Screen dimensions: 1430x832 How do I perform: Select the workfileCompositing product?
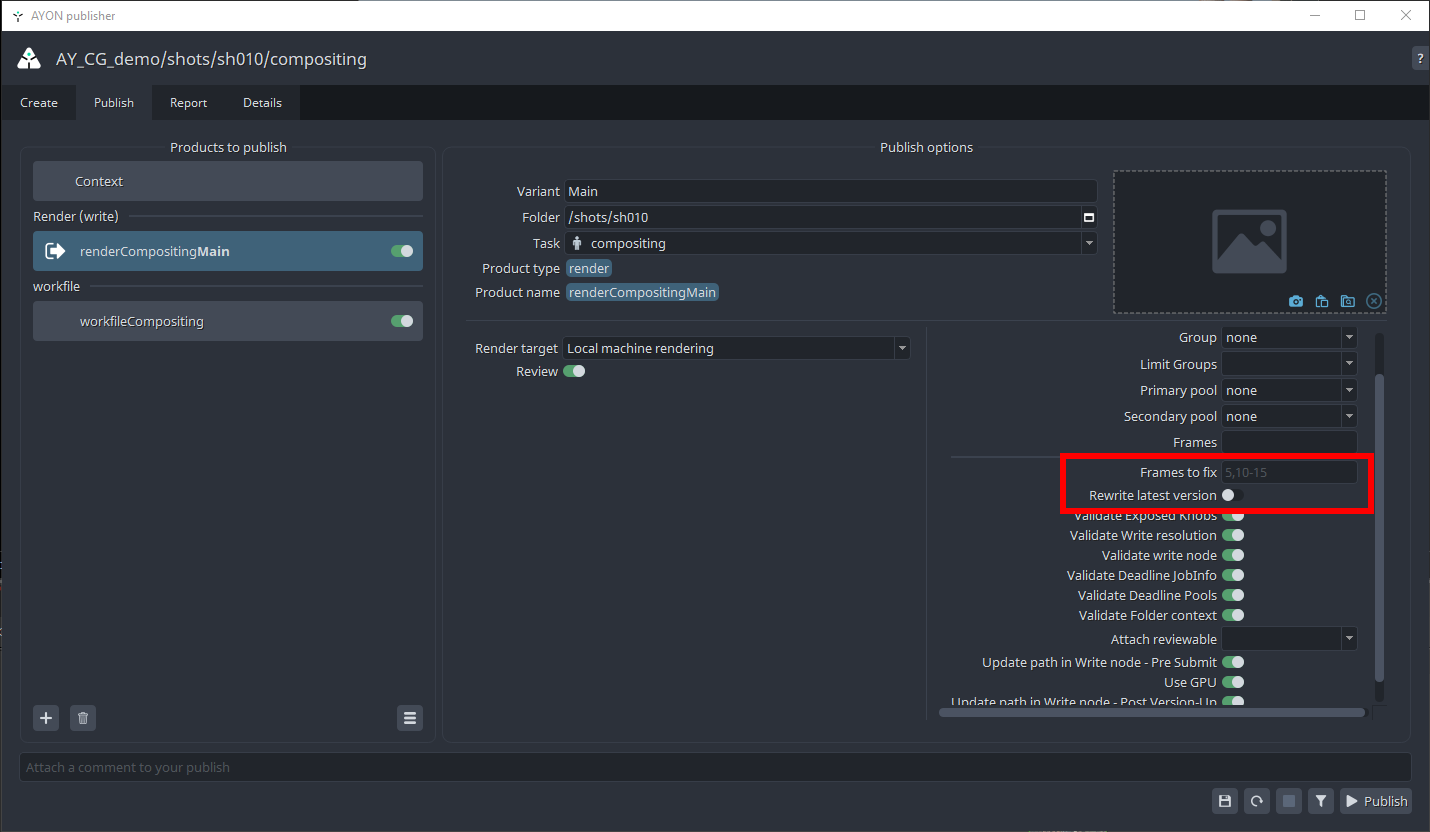[x=228, y=321]
